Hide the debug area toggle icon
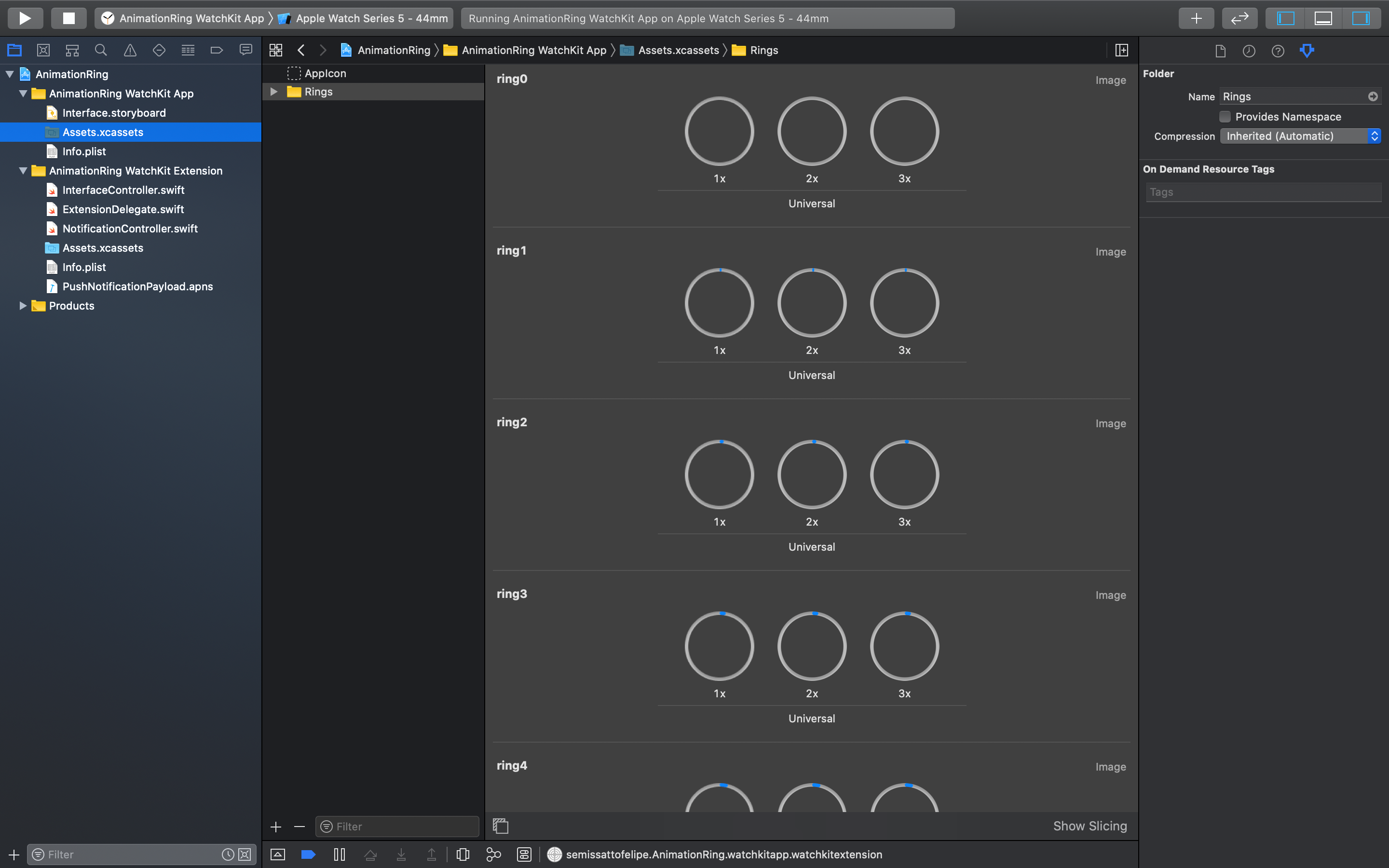Image resolution: width=1389 pixels, height=868 pixels. click(278, 854)
